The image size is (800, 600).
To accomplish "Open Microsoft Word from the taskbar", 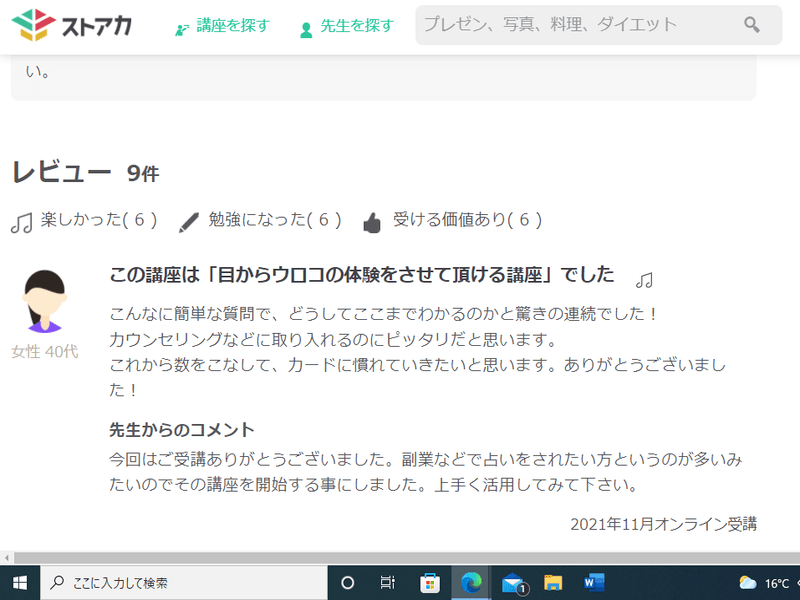I will point(594,582).
